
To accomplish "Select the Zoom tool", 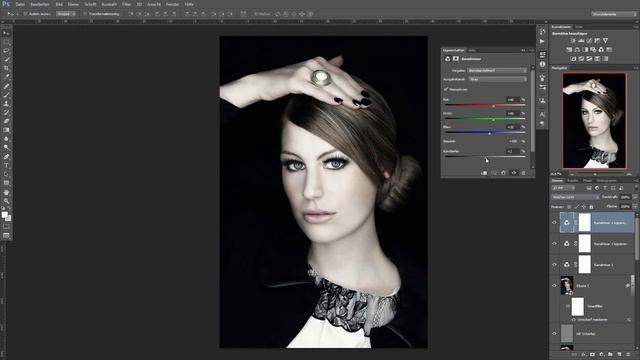I will pos(6,201).
